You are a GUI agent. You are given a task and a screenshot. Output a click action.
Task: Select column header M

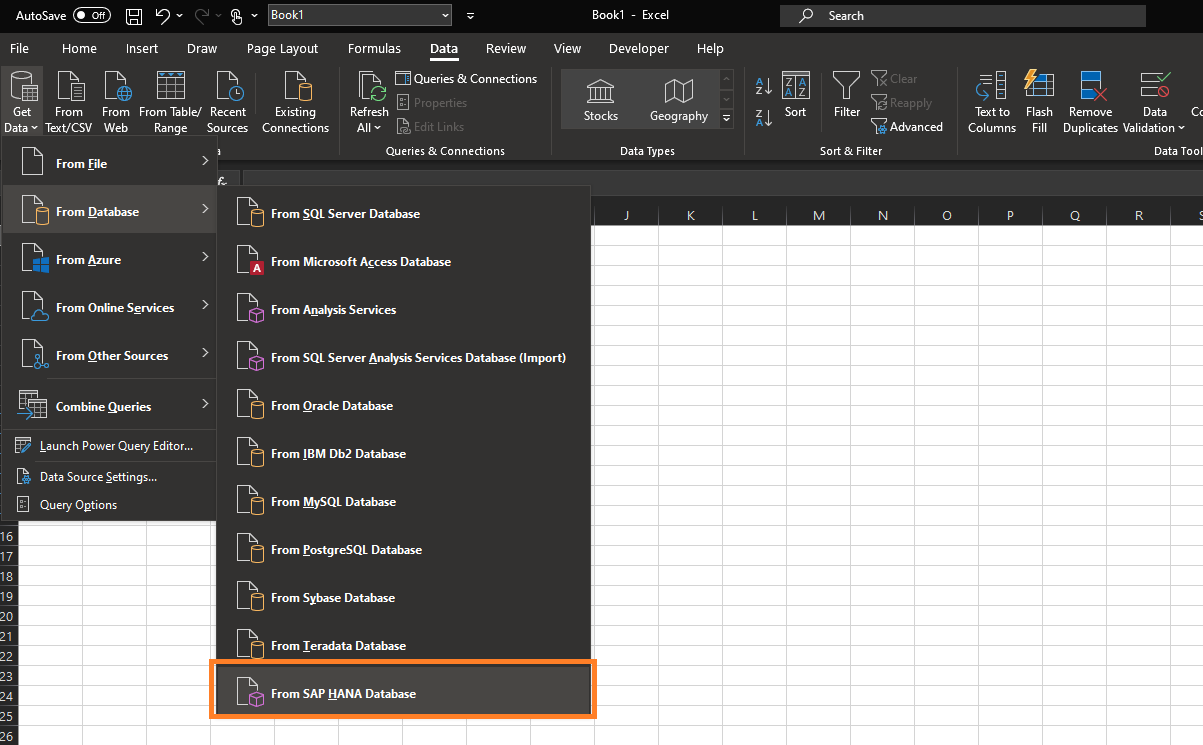[x=819, y=215]
